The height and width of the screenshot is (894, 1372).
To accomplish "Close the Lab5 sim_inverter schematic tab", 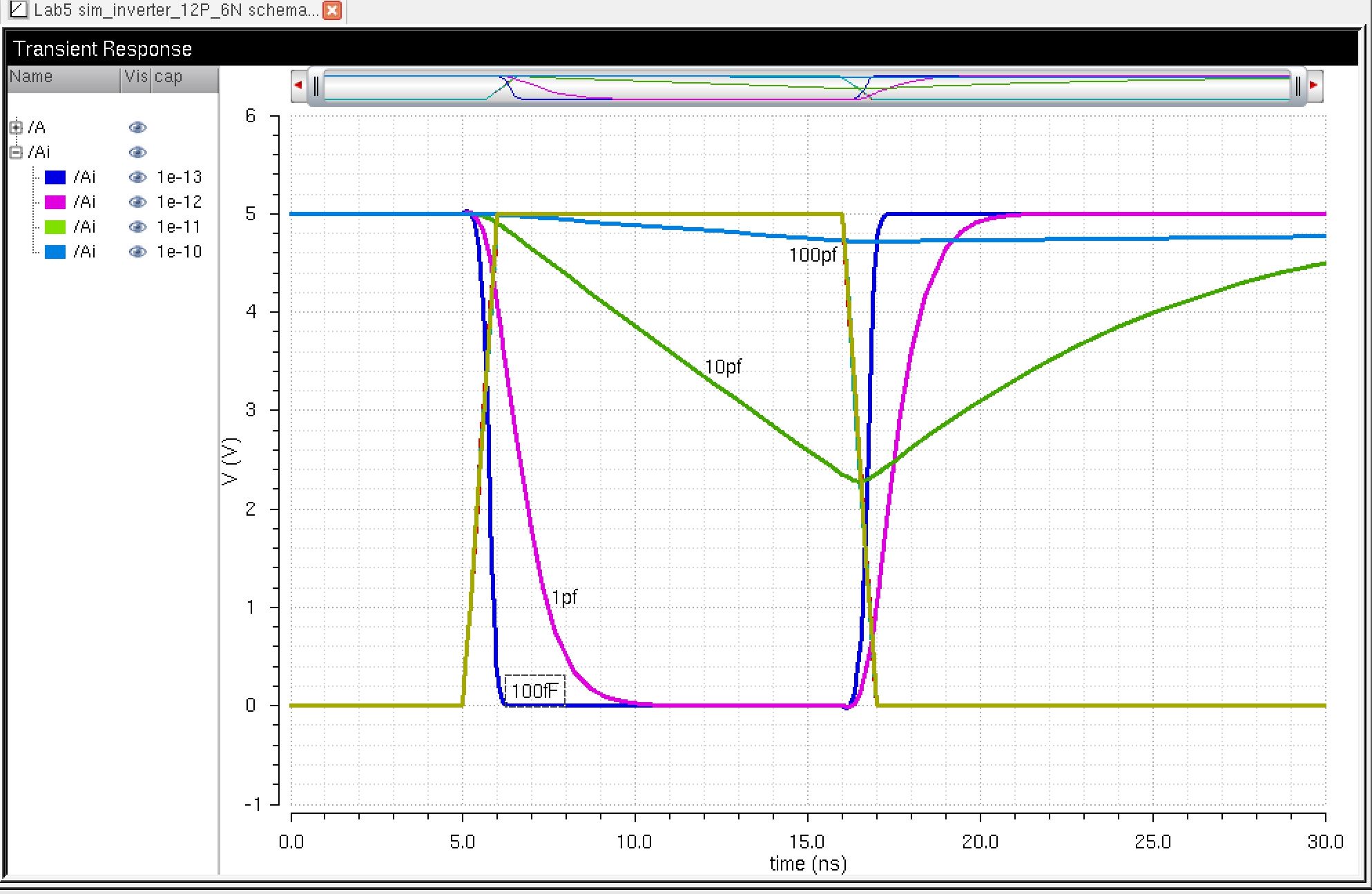I will click(x=332, y=10).
